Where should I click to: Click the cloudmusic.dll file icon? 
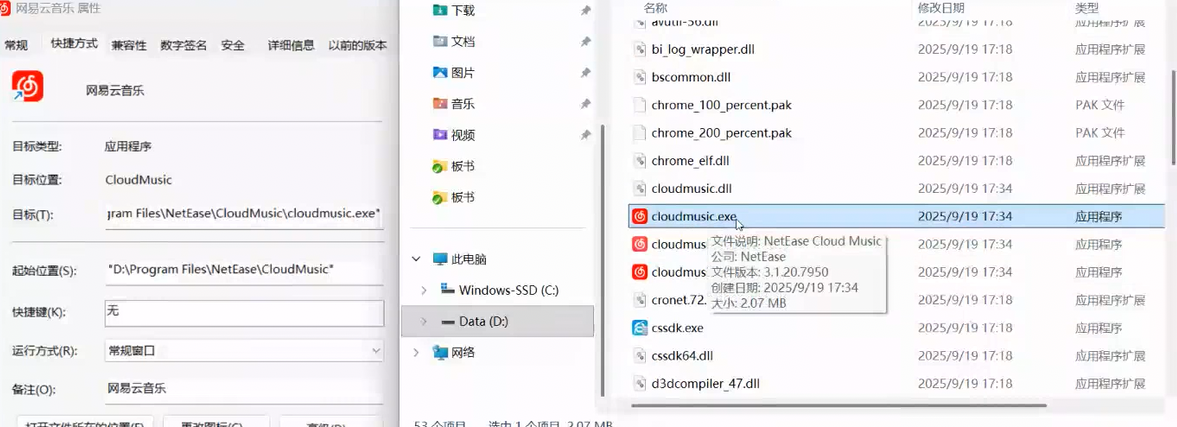pos(640,188)
